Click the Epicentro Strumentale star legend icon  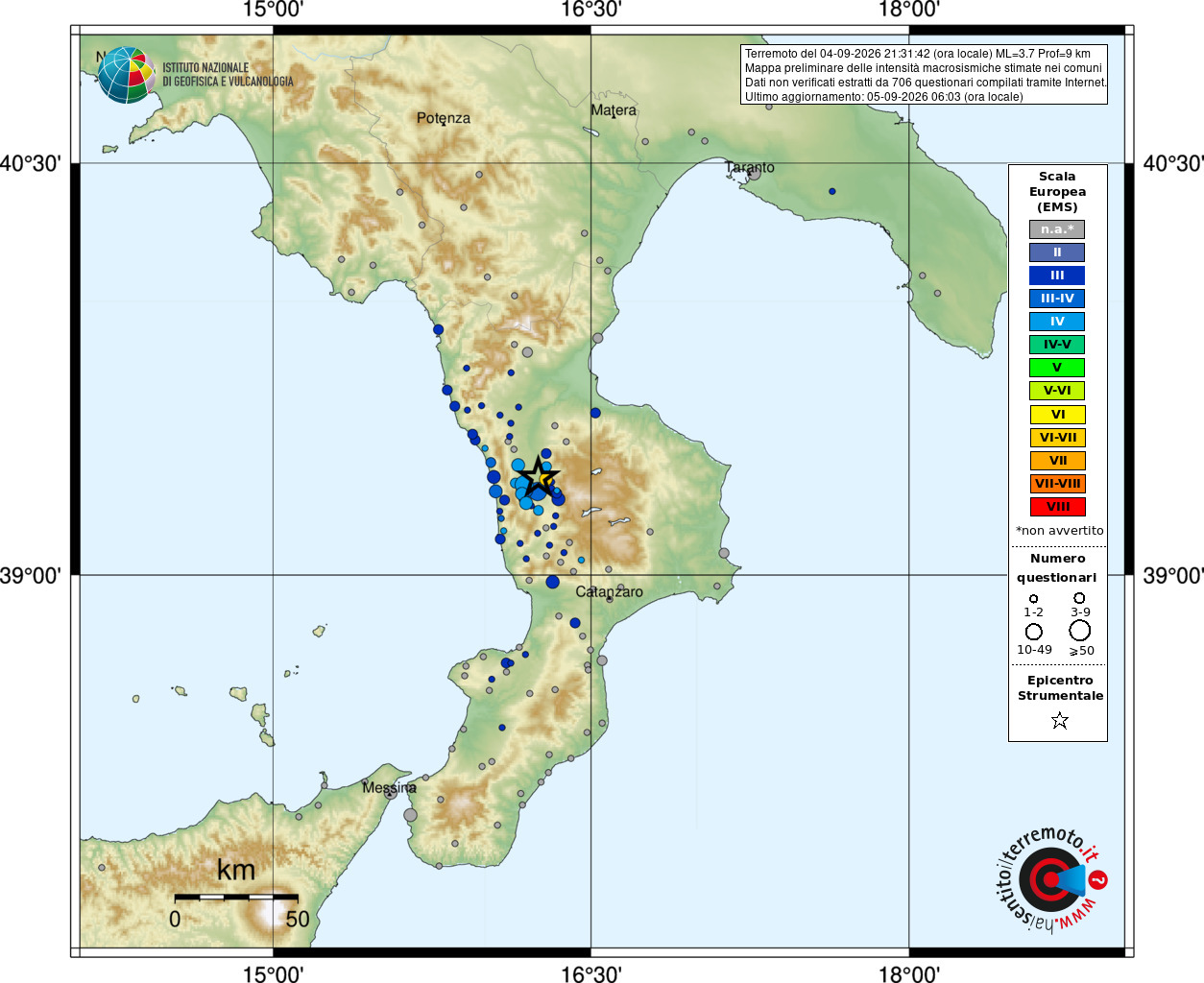[1059, 720]
